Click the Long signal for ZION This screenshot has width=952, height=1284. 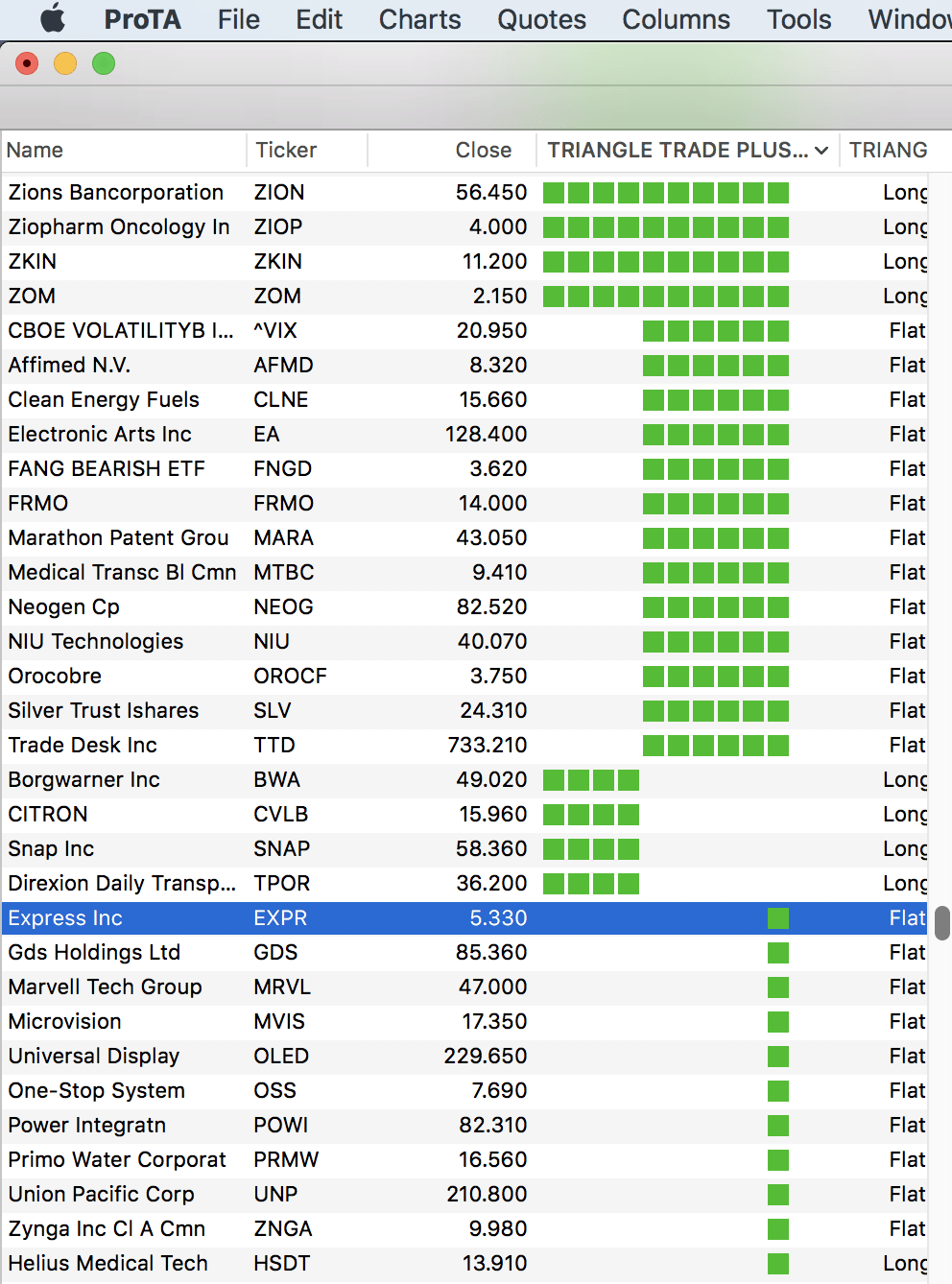click(905, 192)
